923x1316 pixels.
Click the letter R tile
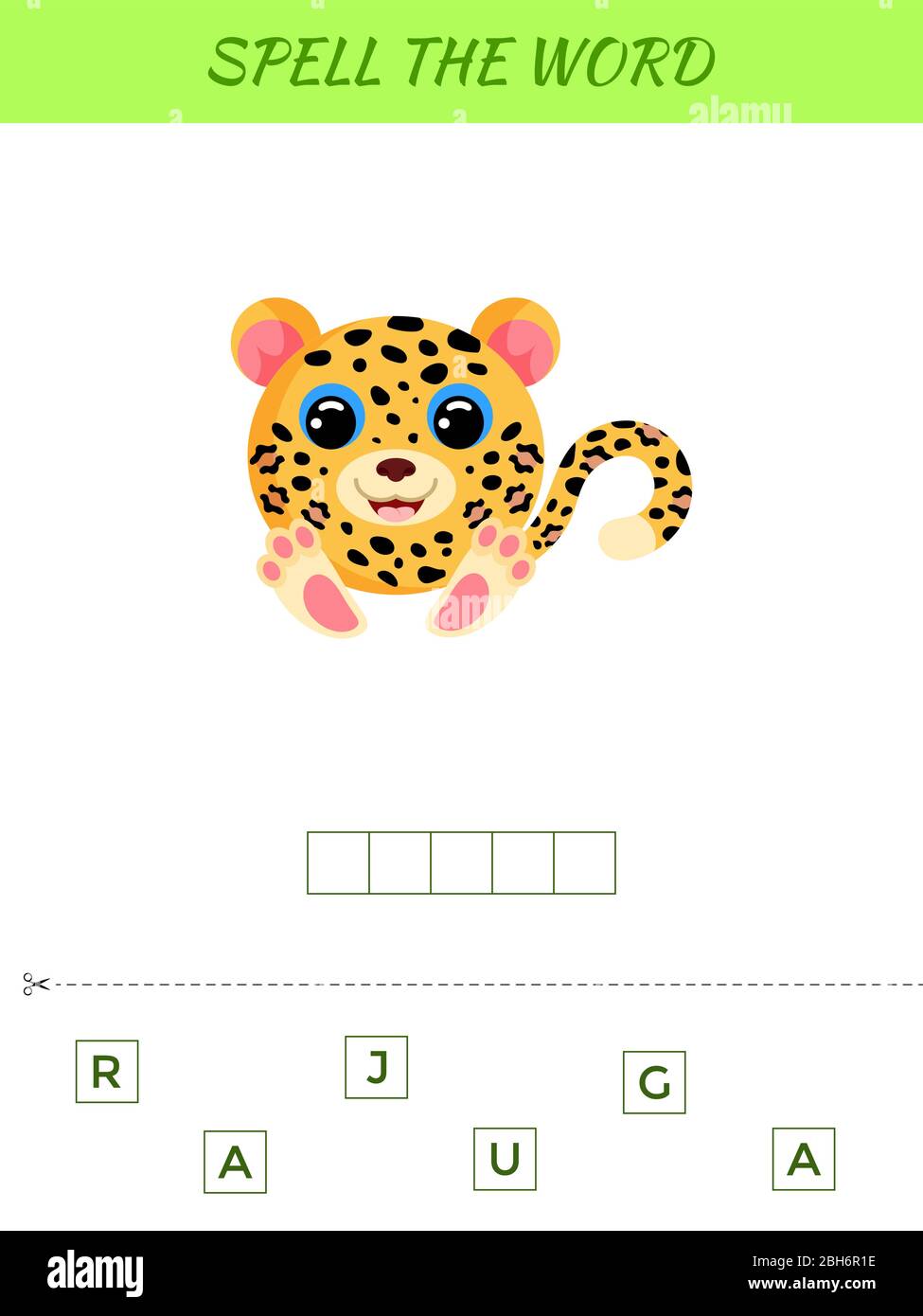pyautogui.click(x=107, y=1071)
